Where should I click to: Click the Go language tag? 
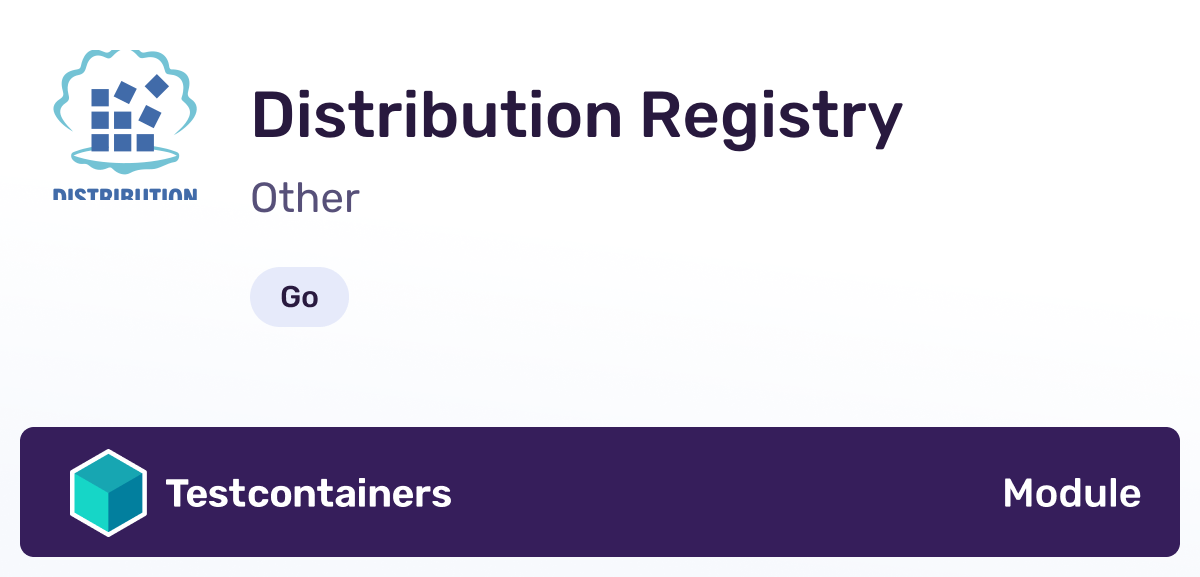tap(299, 296)
